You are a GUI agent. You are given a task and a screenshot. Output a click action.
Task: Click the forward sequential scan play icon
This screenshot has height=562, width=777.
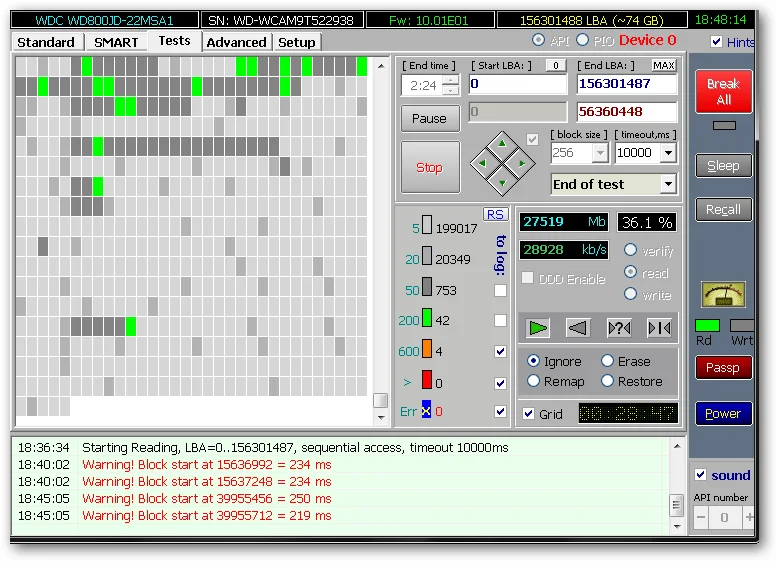pos(538,327)
